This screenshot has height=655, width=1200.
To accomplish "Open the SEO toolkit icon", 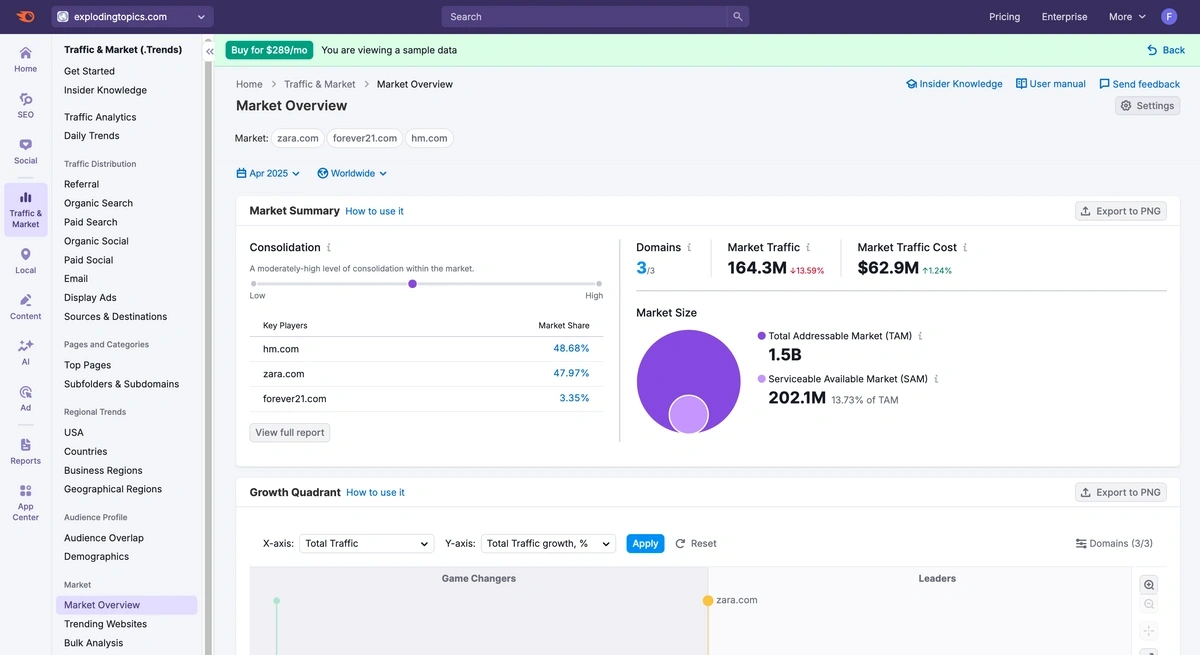I will (26, 105).
